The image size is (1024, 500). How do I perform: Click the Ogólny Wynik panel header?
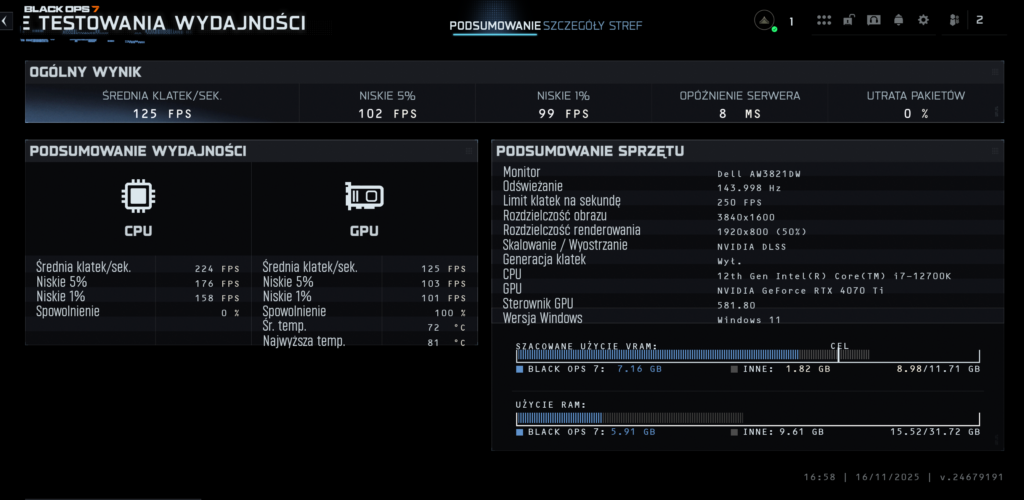coord(86,72)
